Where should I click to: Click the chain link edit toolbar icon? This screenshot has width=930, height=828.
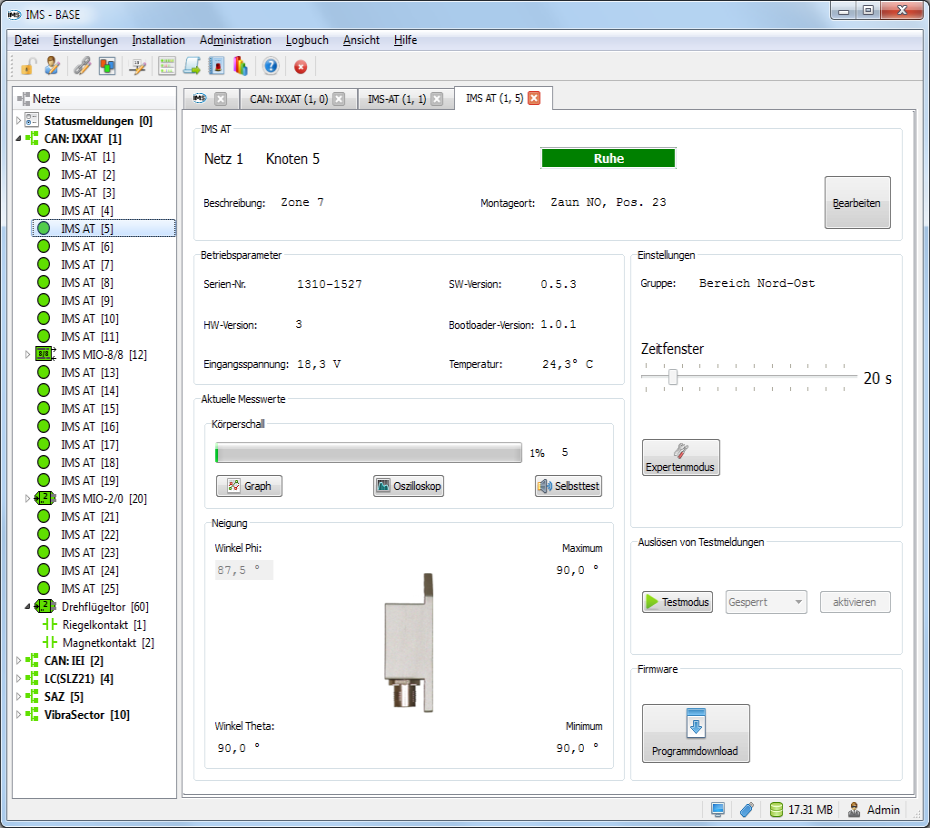point(83,67)
